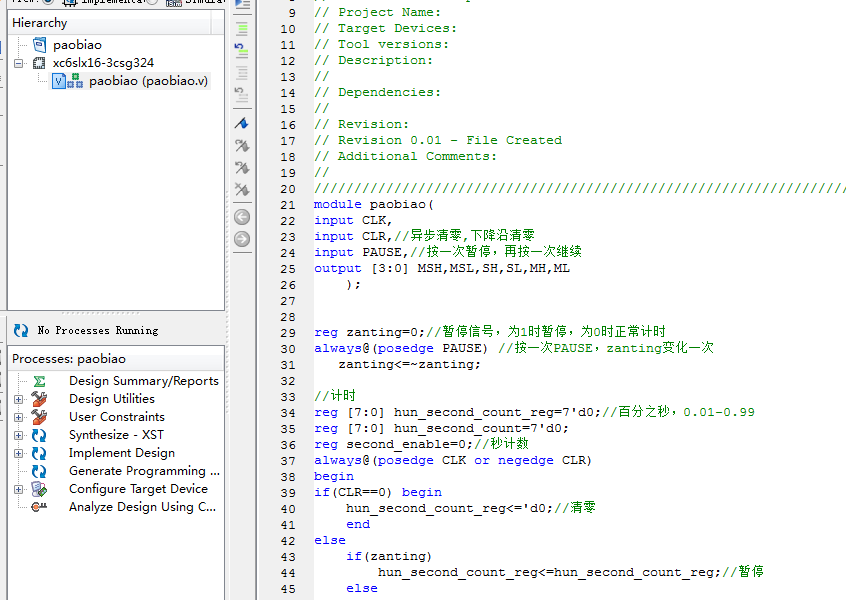Select the paobiao project item in hierarchy
The width and height of the screenshot is (846, 600).
[x=77, y=45]
